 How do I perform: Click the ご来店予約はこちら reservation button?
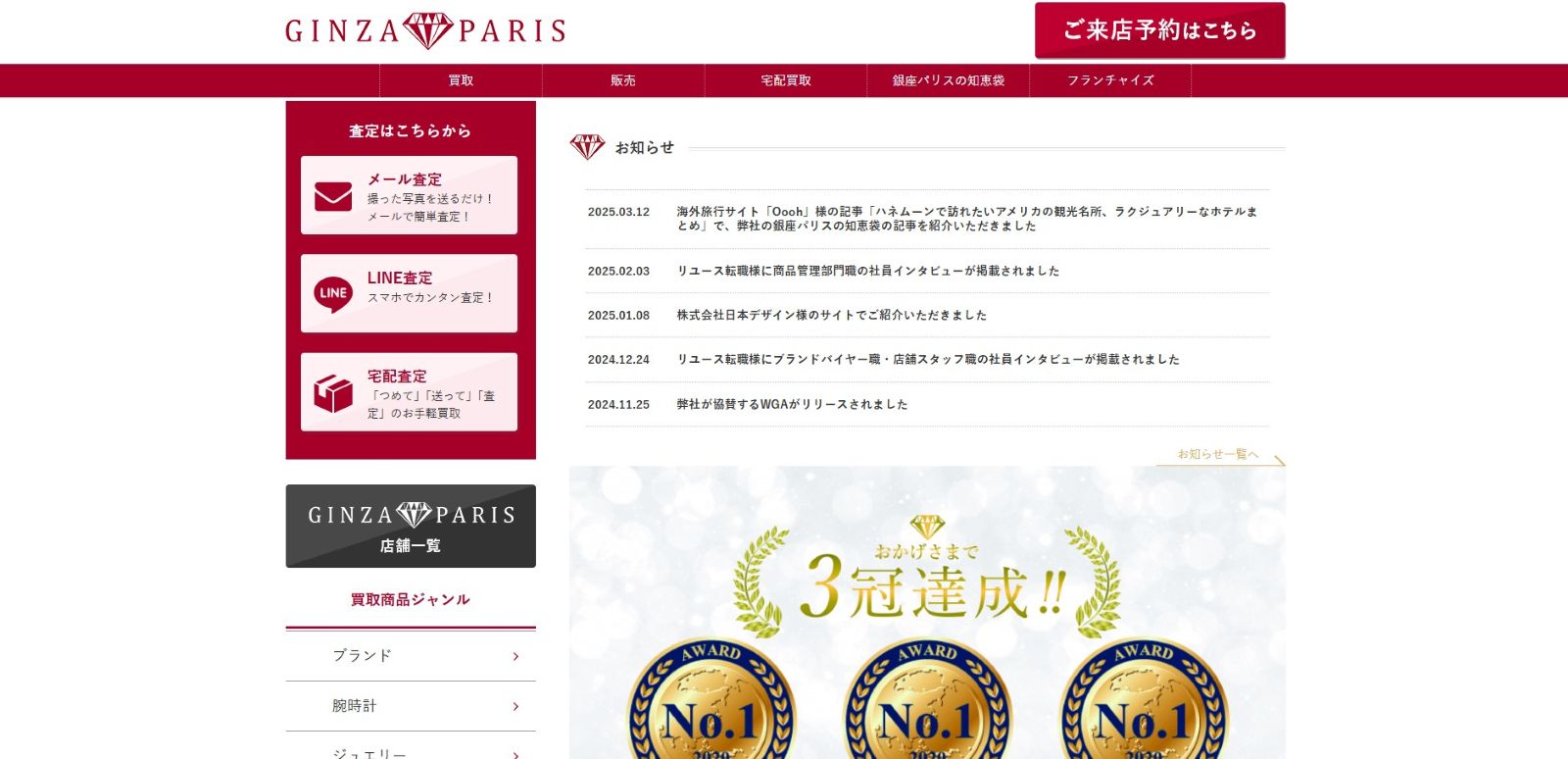(x=1160, y=30)
